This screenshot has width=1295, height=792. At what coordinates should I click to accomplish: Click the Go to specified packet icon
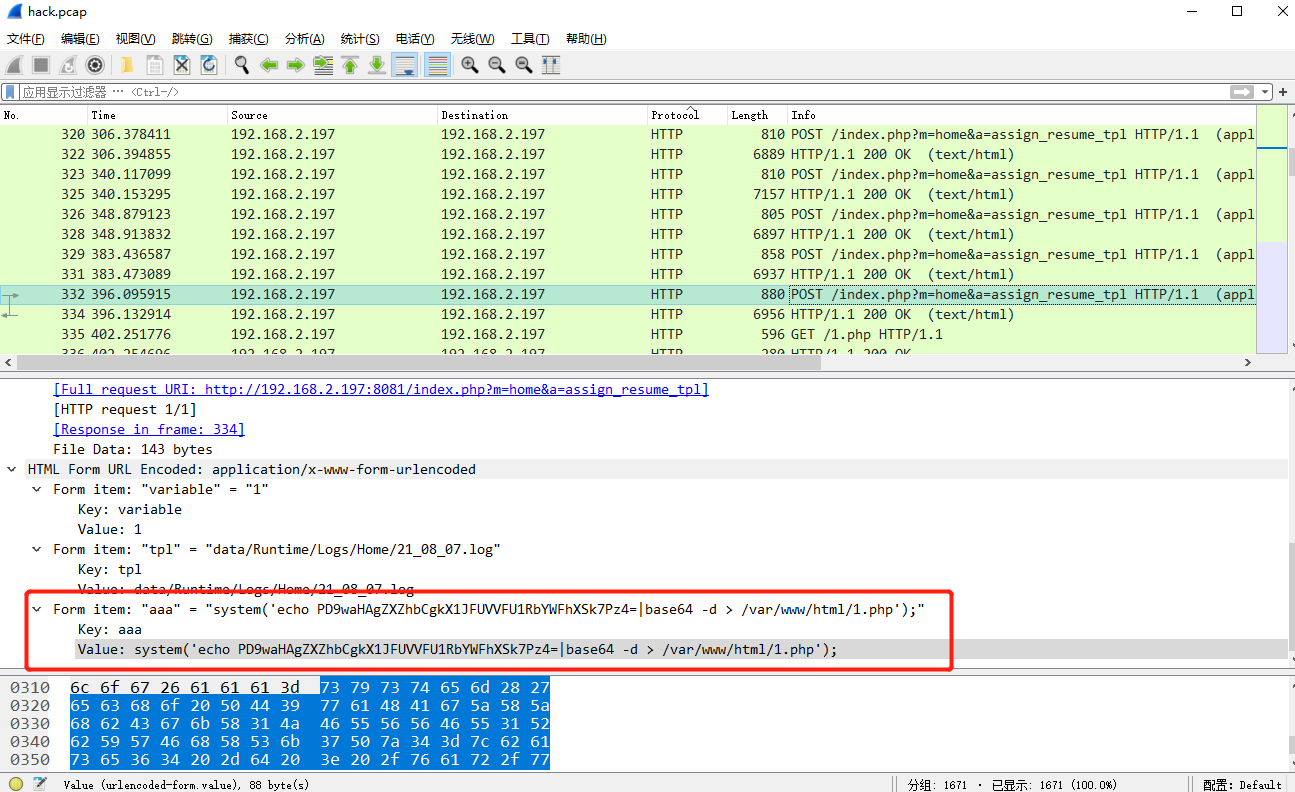coord(323,65)
